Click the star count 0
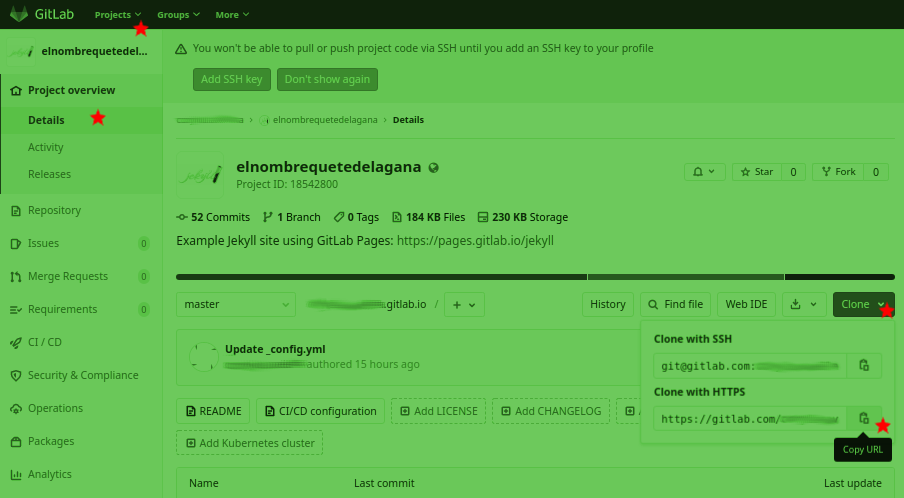This screenshot has height=498, width=904. click(793, 172)
